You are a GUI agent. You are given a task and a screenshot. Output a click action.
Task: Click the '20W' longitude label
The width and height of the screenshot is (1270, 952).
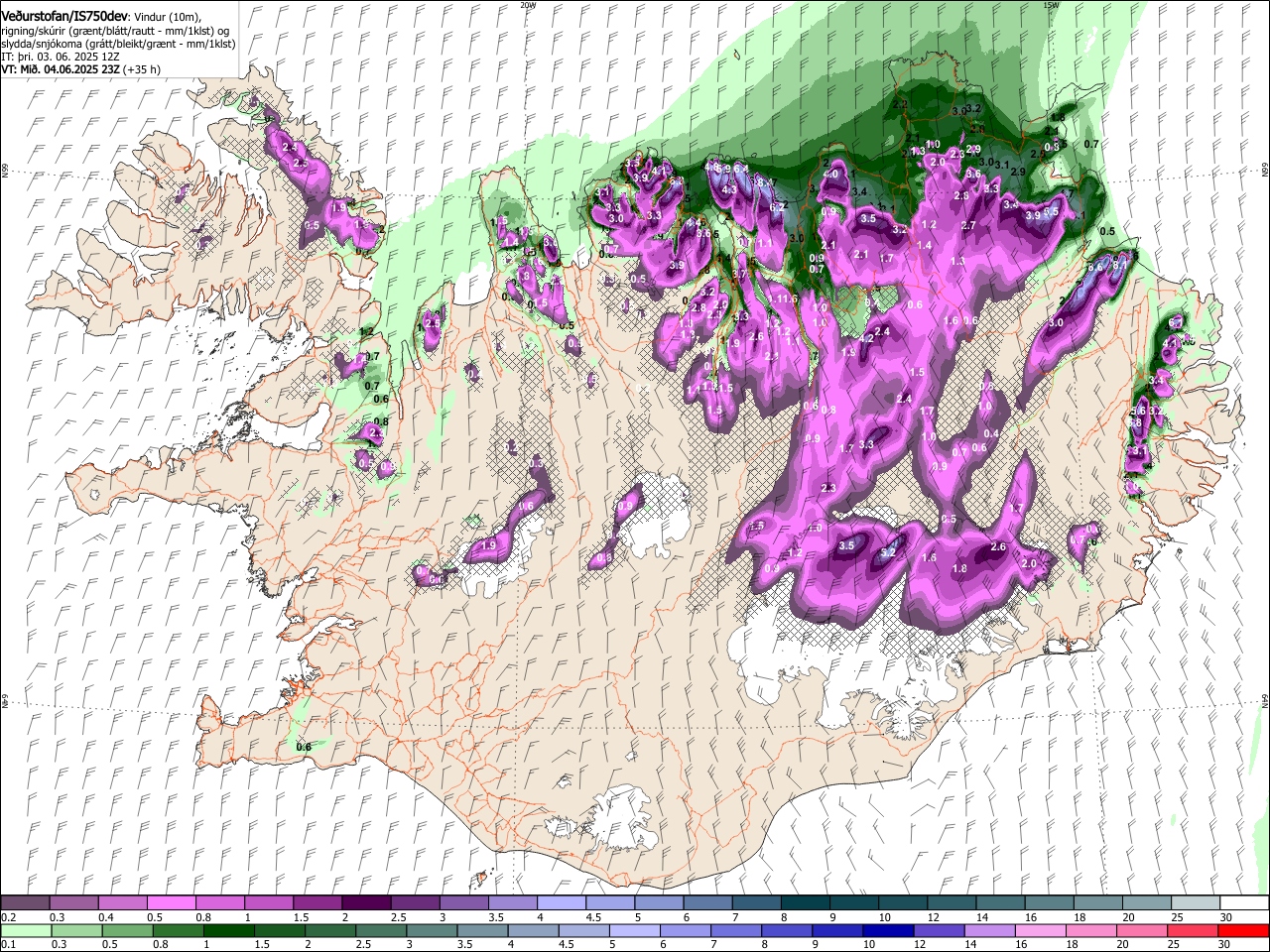click(x=528, y=5)
